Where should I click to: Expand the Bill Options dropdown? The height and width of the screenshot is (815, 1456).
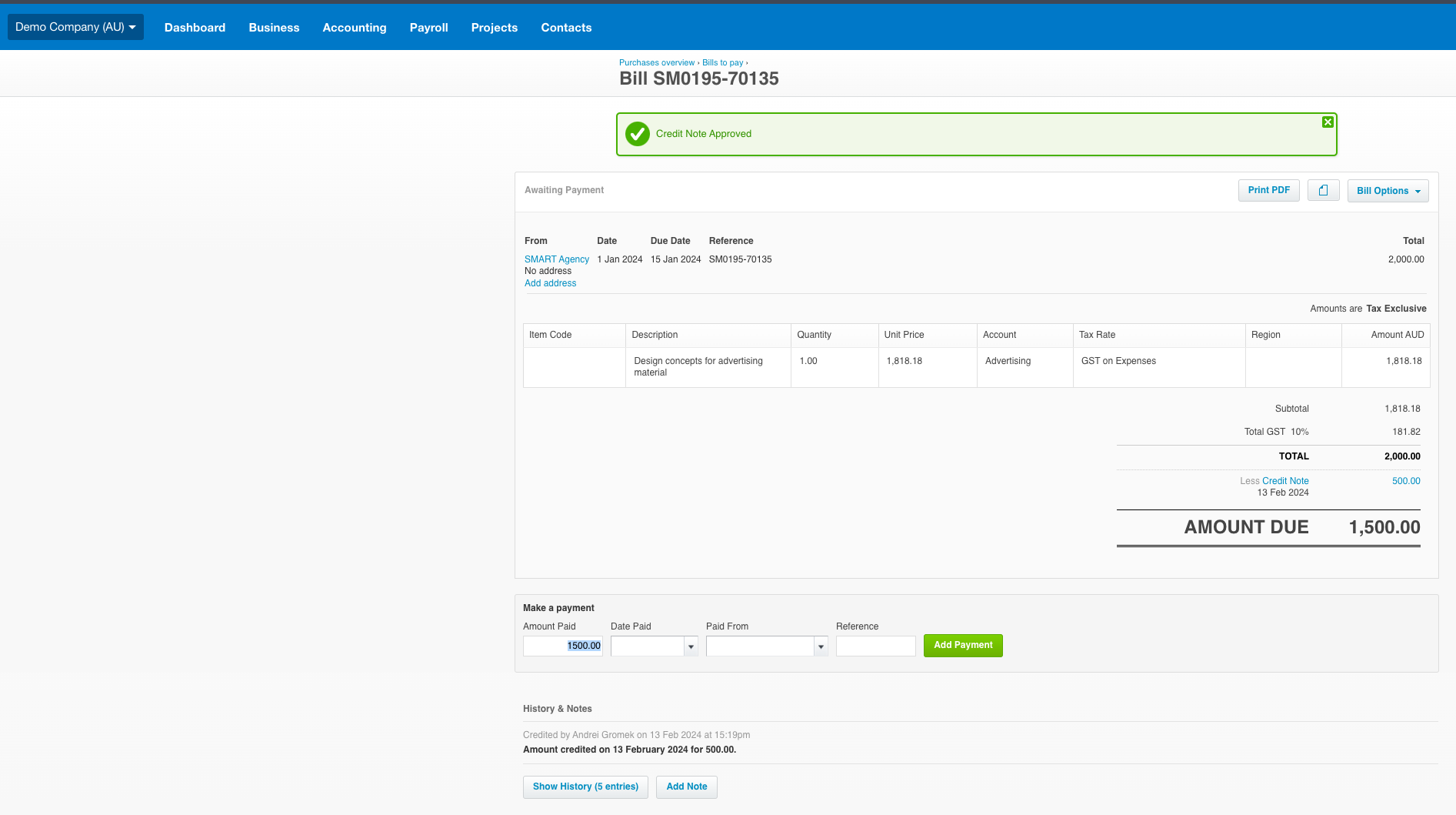click(1388, 191)
